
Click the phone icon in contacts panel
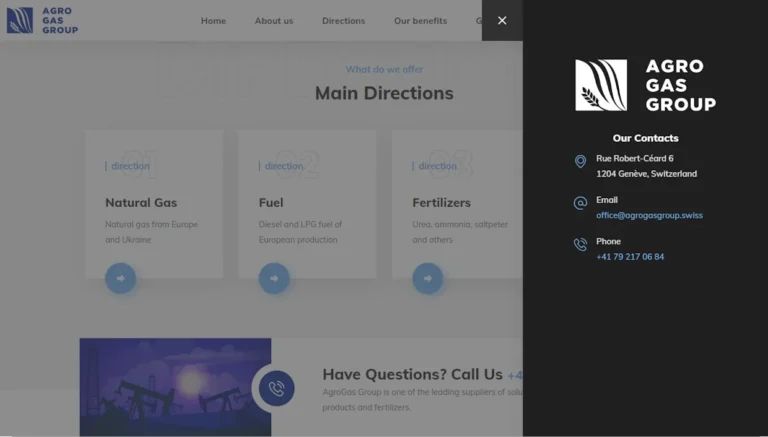pyautogui.click(x=580, y=244)
